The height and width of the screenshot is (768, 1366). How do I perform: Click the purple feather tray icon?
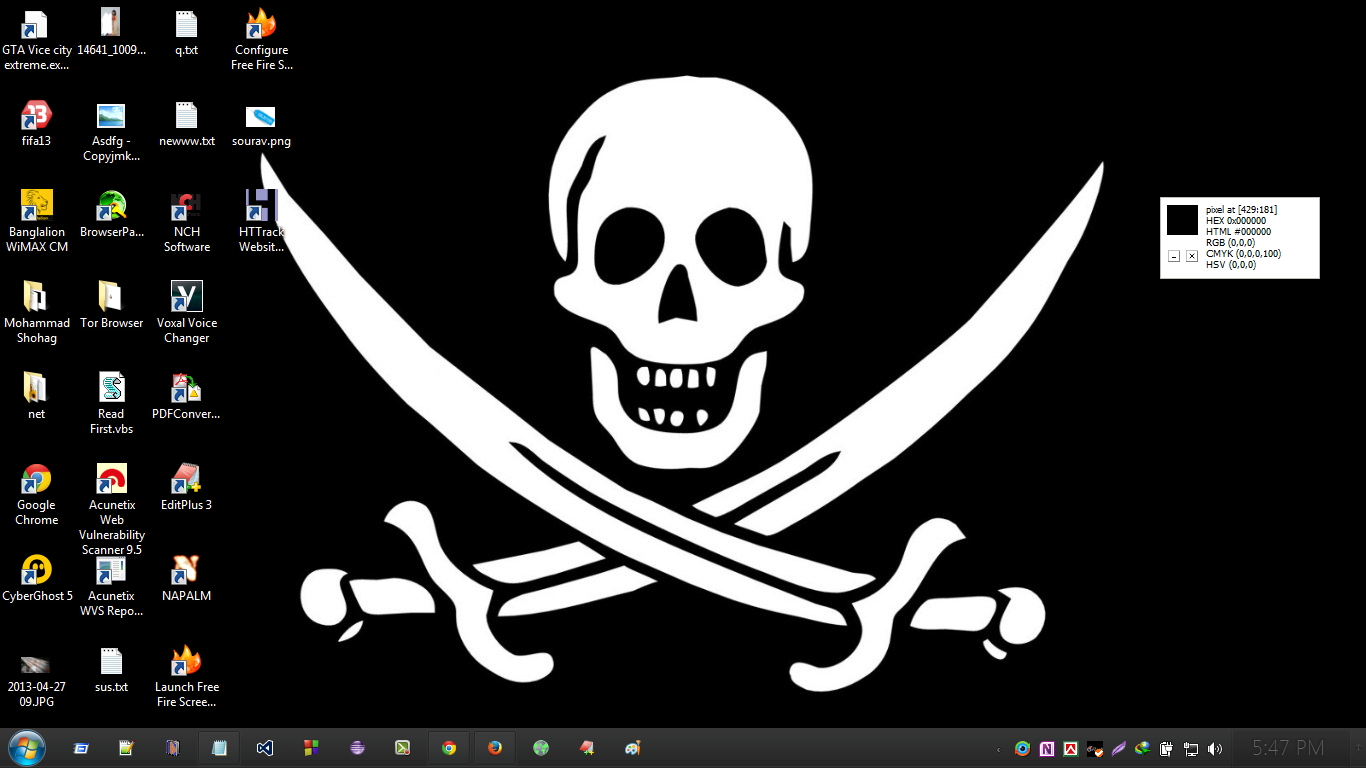pos(1119,748)
